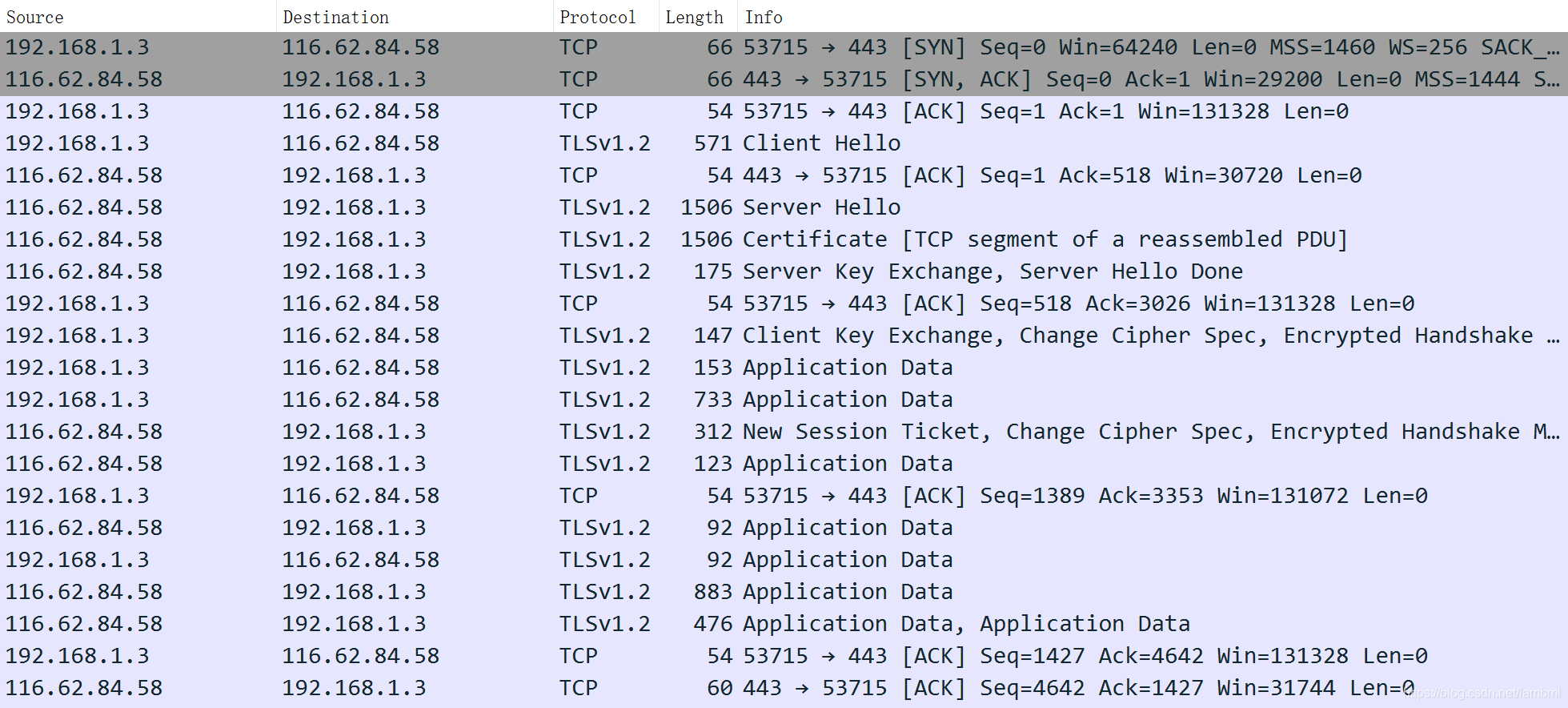The image size is (1568, 708).
Task: Select the 733-length Application Data row
Action: (x=784, y=400)
